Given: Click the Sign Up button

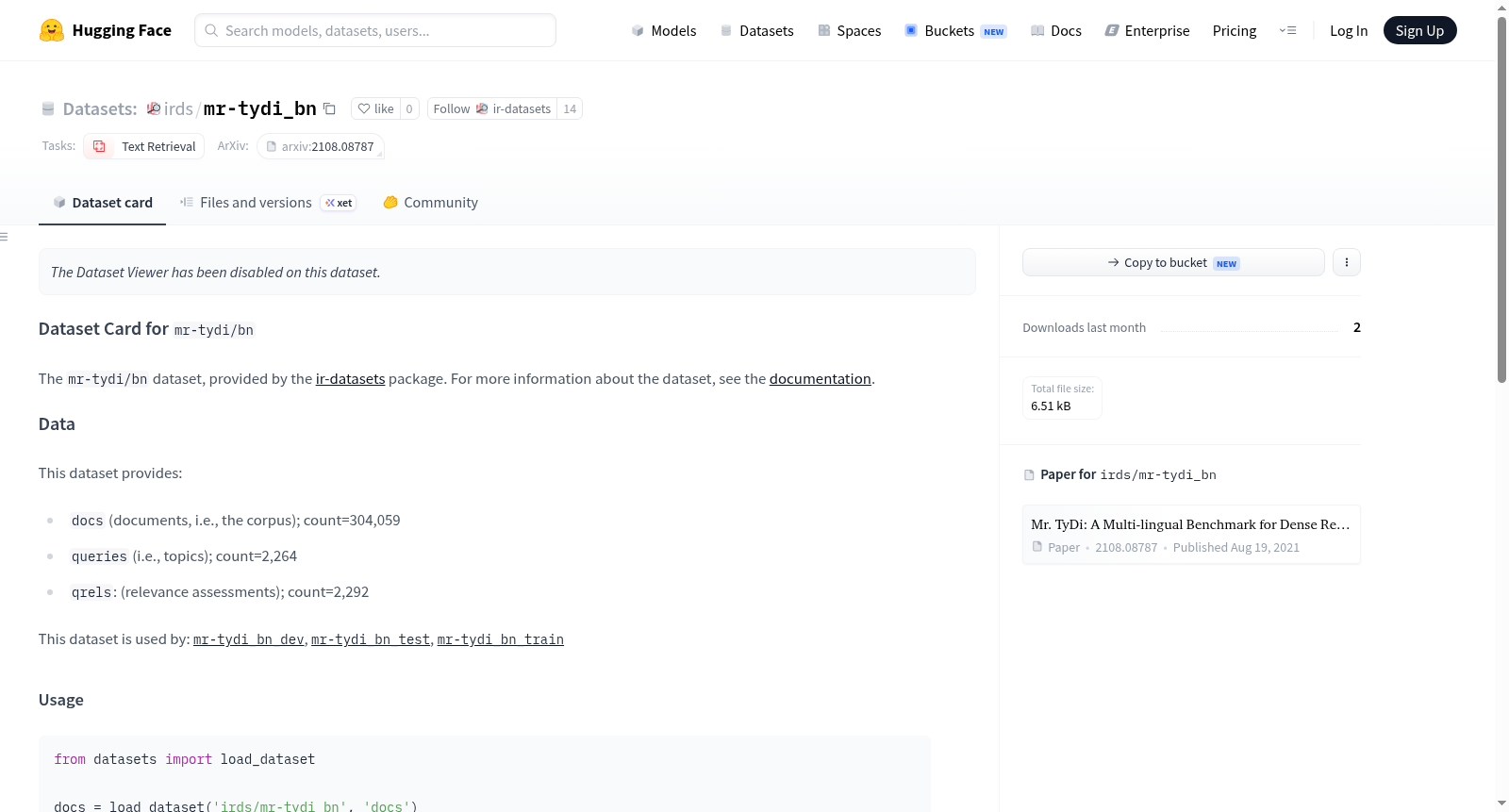Looking at the screenshot, I should [1419, 30].
